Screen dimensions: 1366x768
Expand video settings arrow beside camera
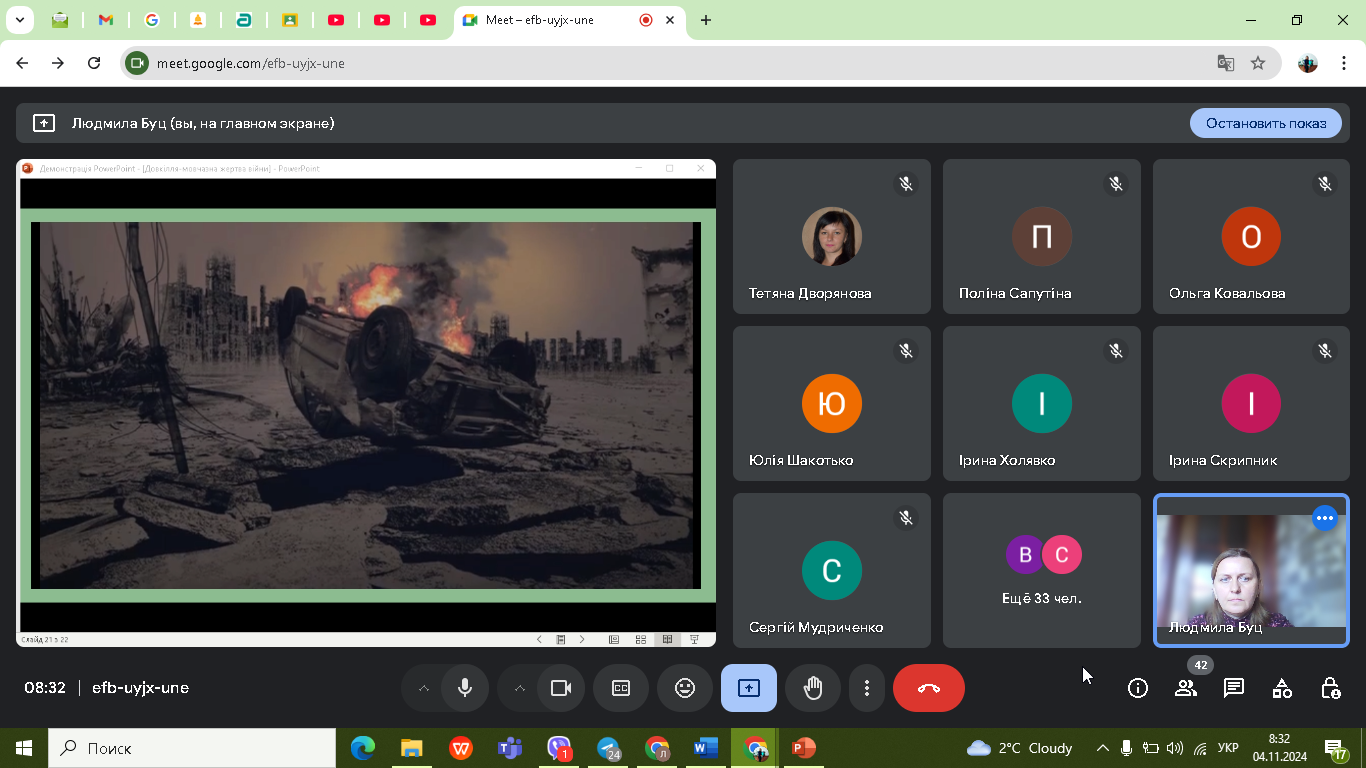click(x=519, y=688)
